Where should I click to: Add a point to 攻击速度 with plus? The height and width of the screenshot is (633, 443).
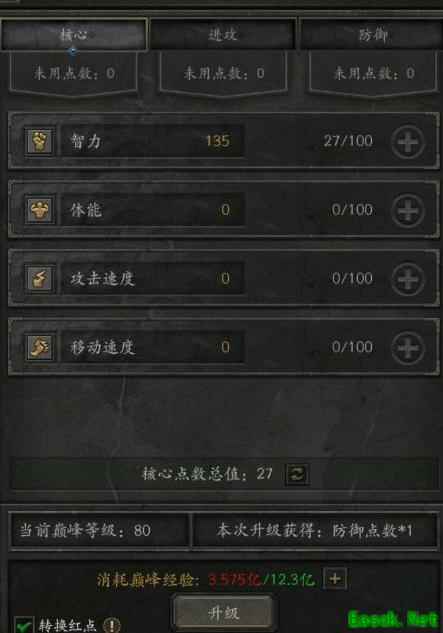click(408, 279)
